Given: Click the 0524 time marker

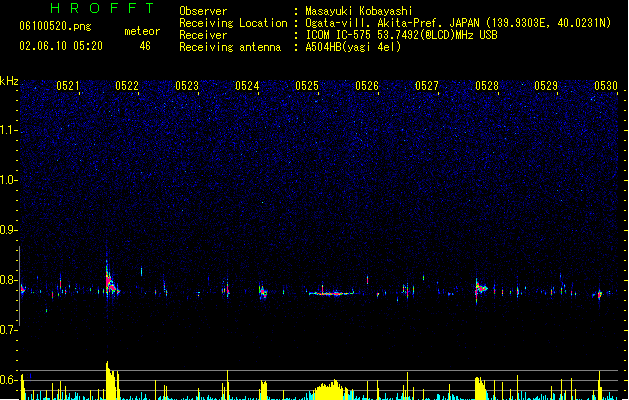Looking at the screenshot, I should [247, 86].
